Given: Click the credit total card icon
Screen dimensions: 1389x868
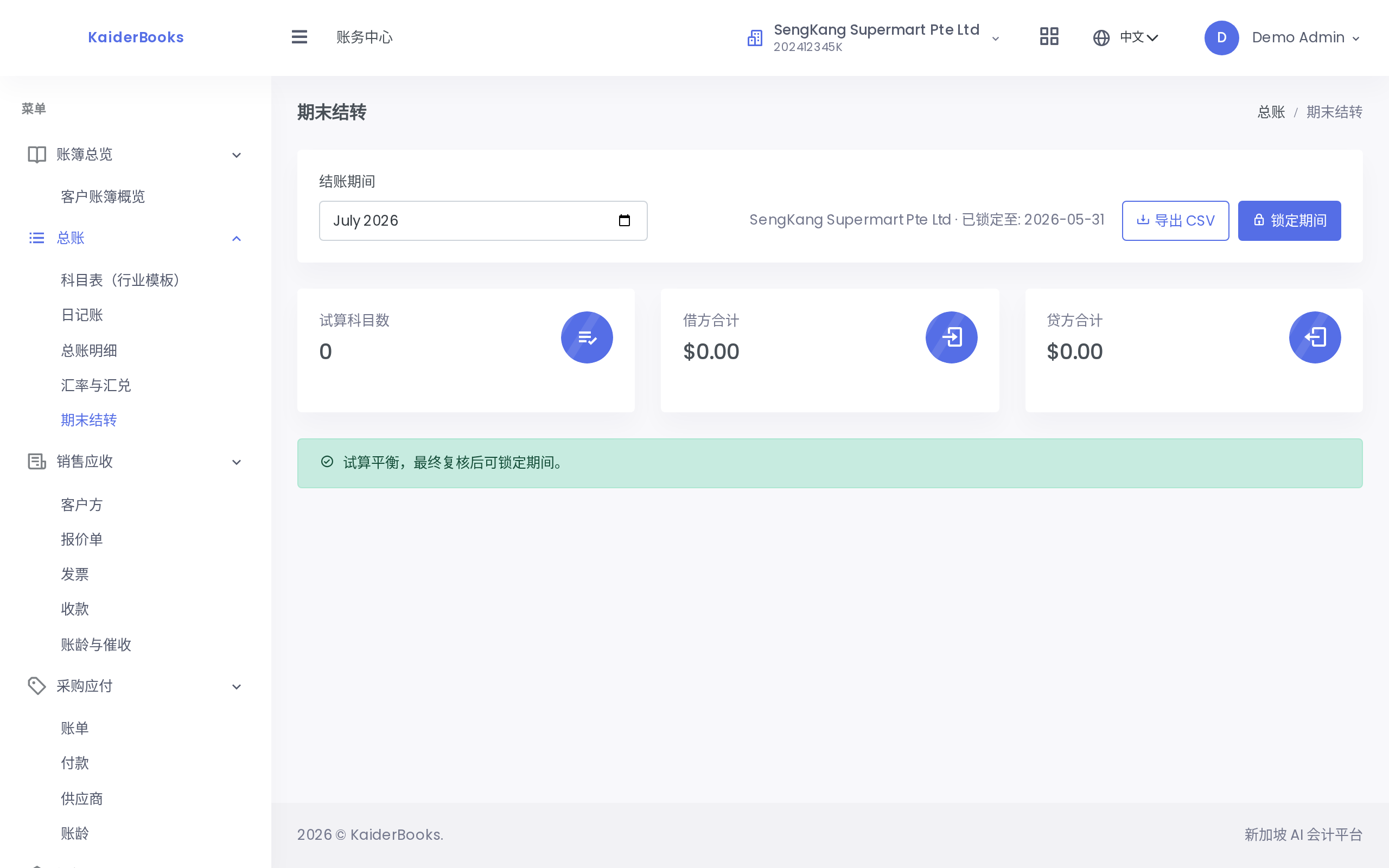Looking at the screenshot, I should [x=1314, y=337].
